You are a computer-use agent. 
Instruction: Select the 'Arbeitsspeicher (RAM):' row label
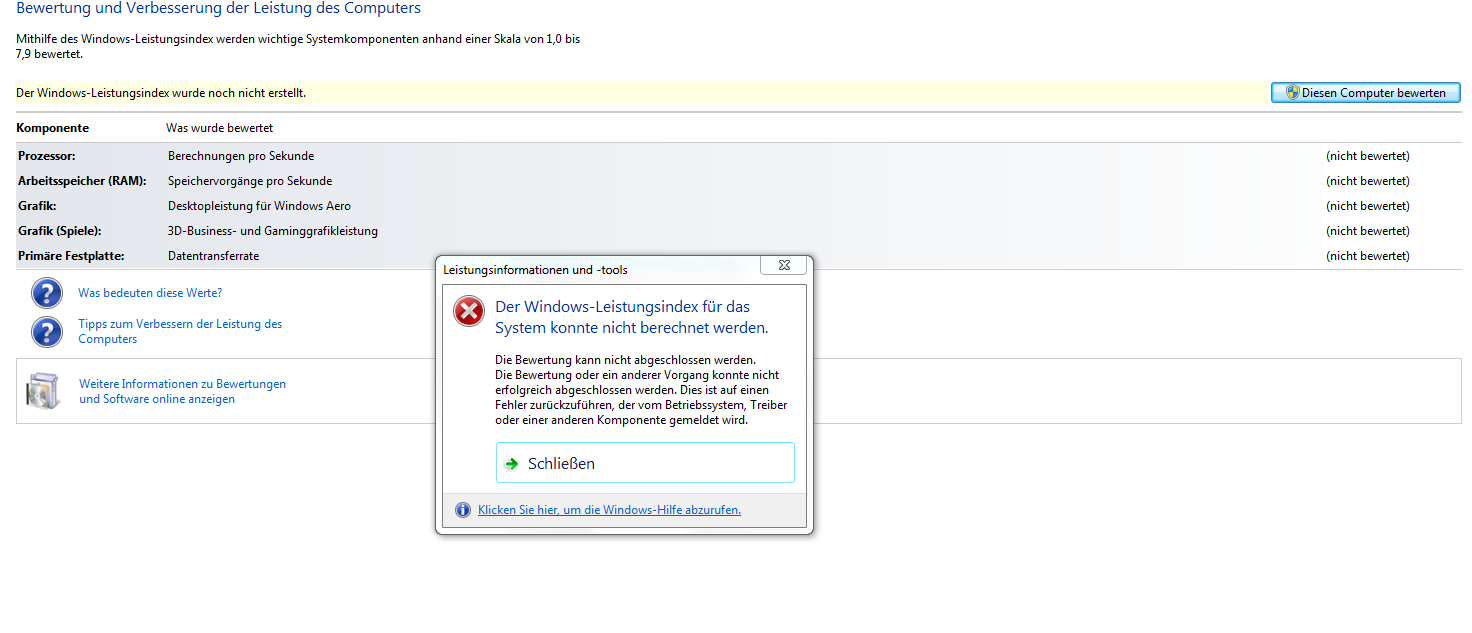82,181
